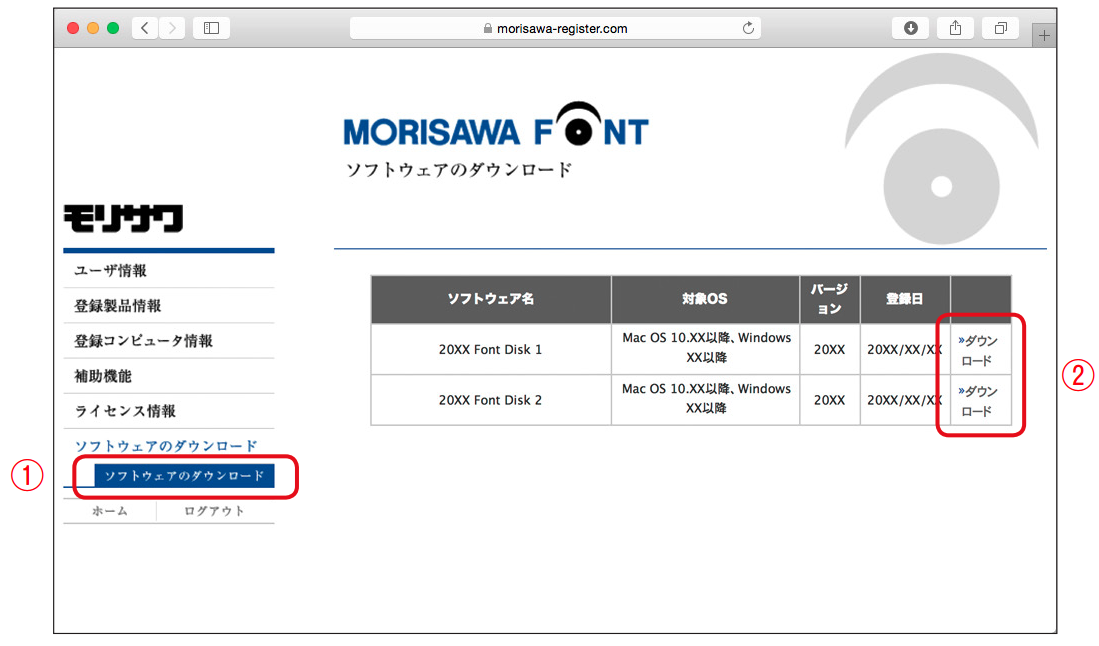Open the 補助機能 menu item

tap(103, 376)
